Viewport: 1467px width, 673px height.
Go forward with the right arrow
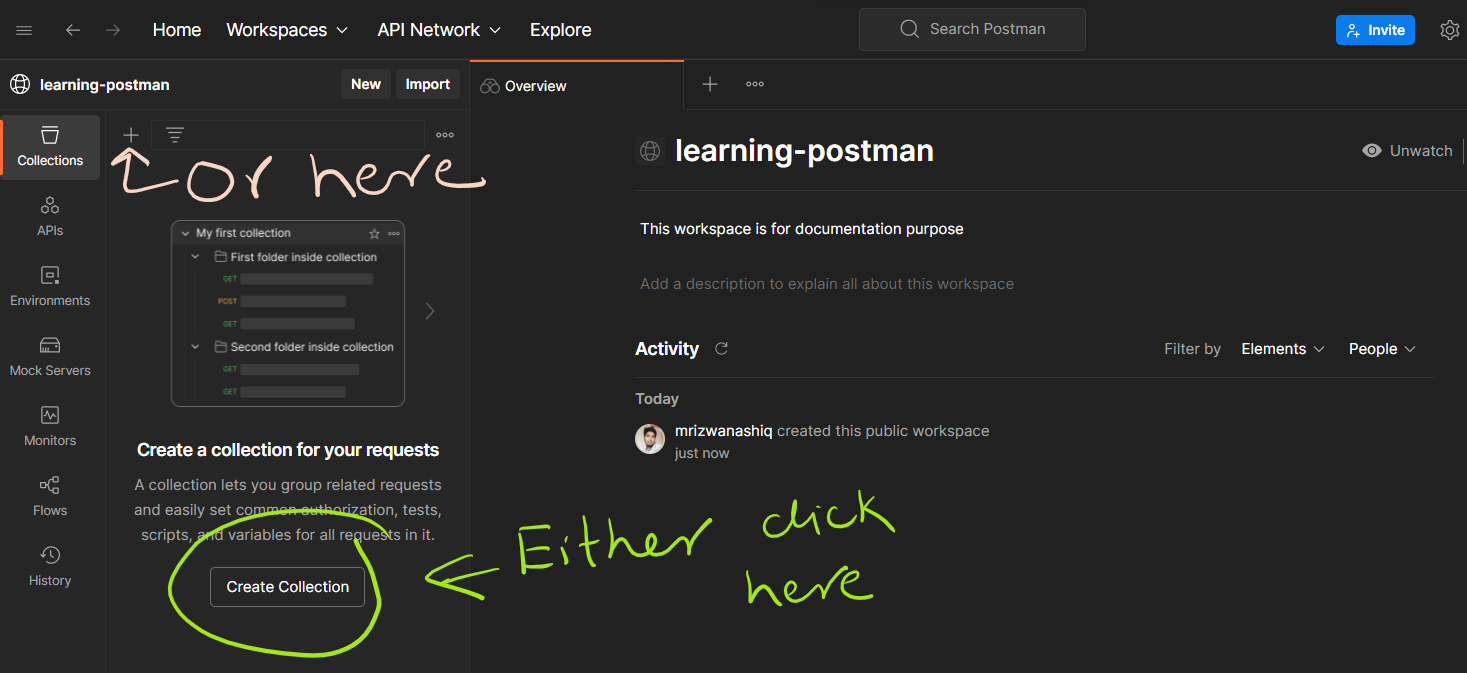113,30
